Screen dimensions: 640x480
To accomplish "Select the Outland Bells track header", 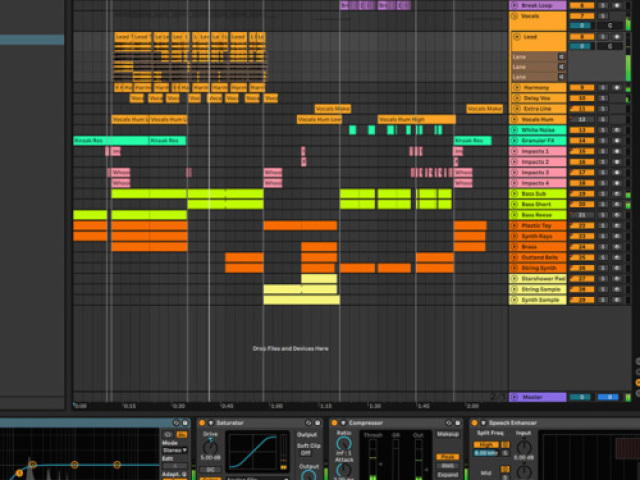I will pos(538,258).
